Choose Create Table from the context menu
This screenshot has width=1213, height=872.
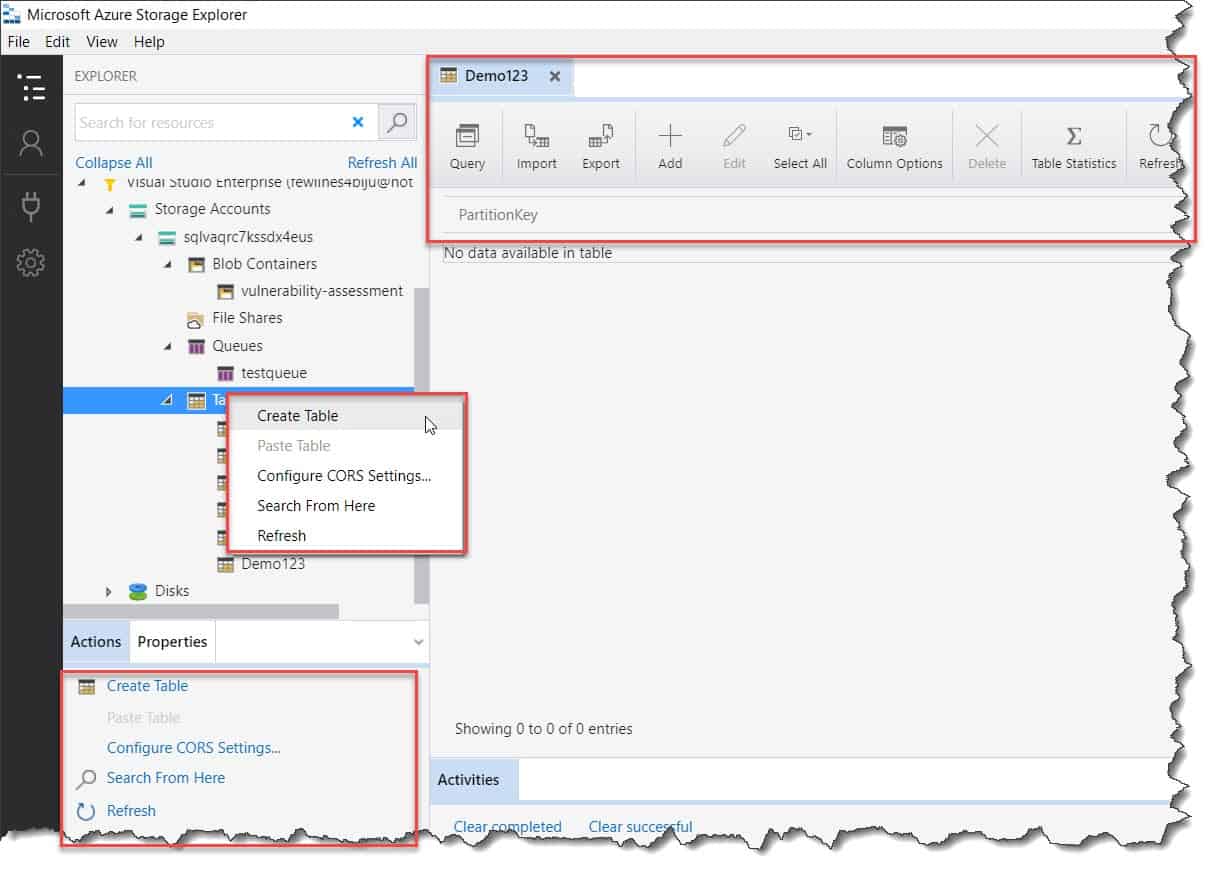(297, 415)
